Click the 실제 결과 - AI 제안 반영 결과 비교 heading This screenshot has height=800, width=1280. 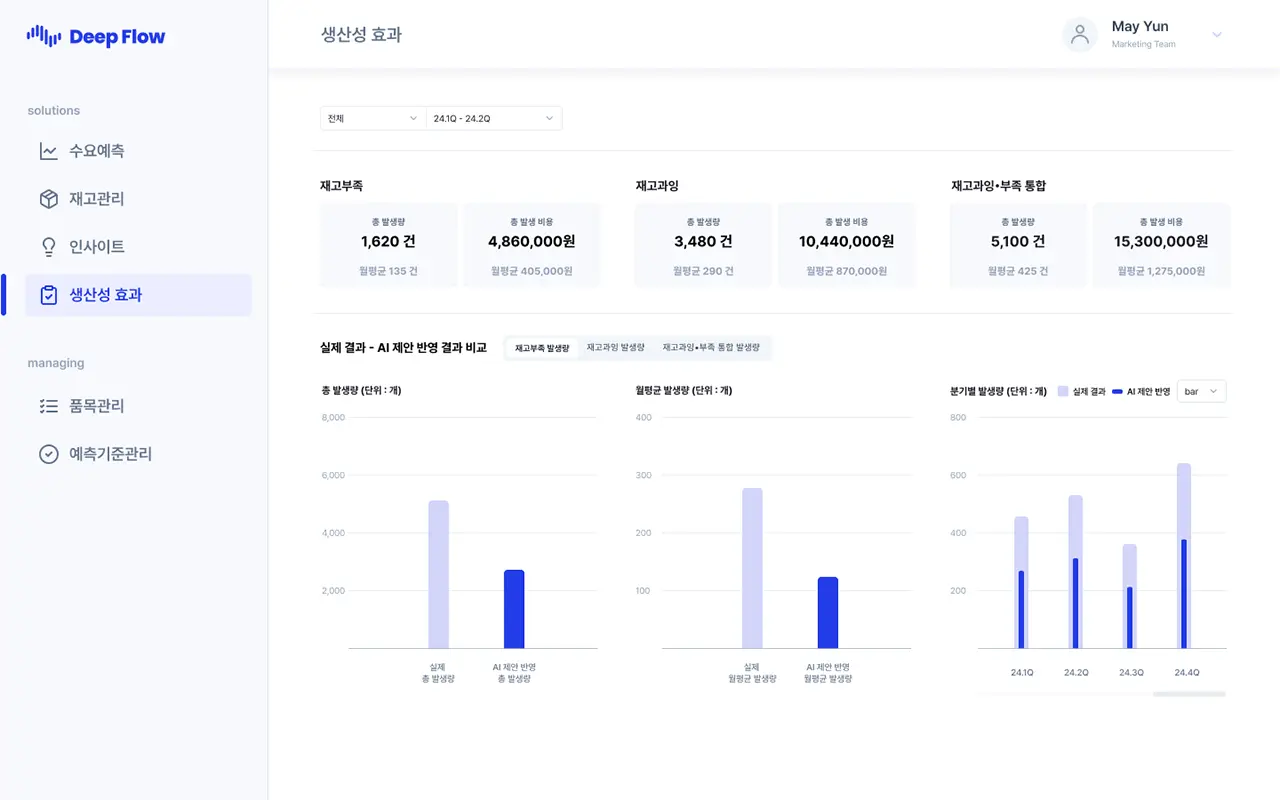click(403, 348)
